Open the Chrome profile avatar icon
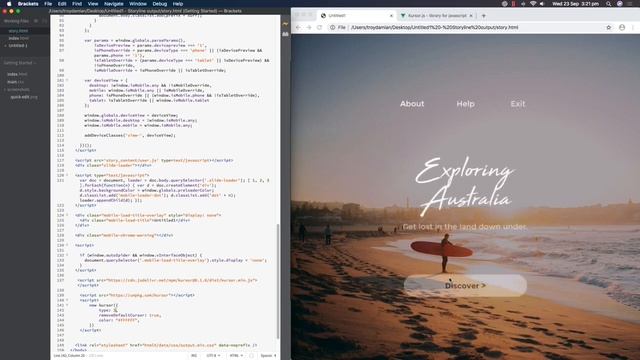640x360 pixels. click(x=622, y=27)
